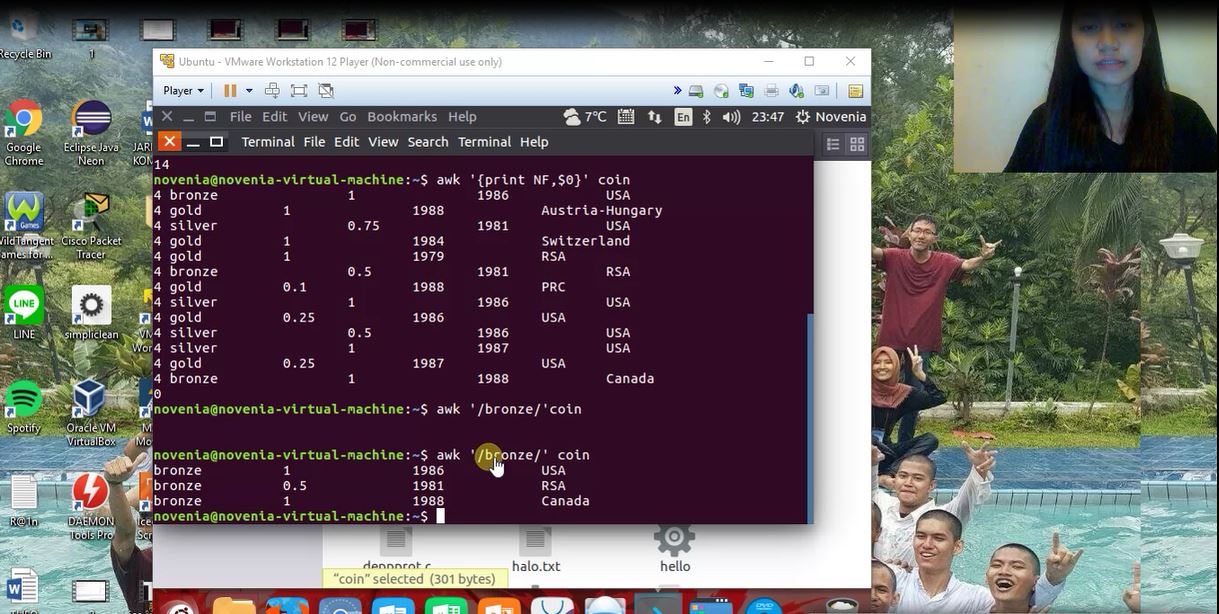
Task: Open the Terminal window's Edit menu
Action: pos(346,142)
